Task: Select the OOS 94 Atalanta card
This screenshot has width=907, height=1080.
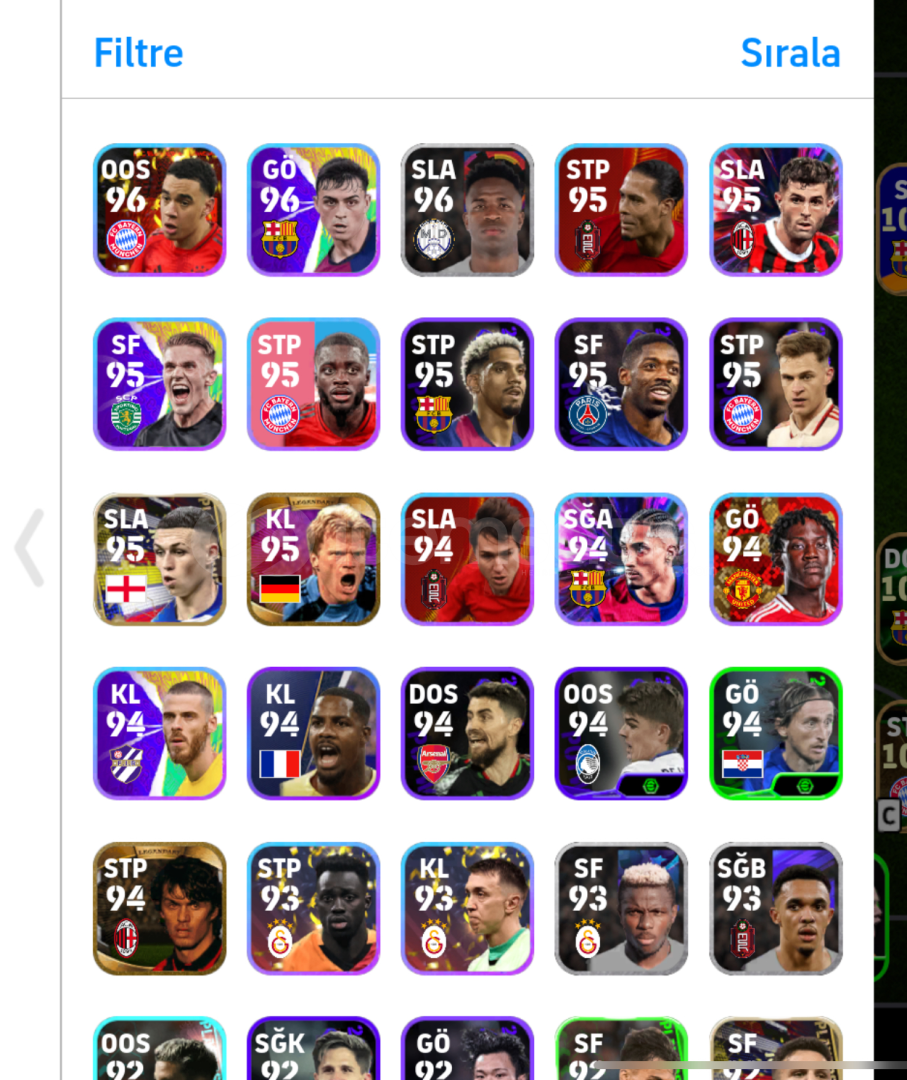Action: coord(621,734)
